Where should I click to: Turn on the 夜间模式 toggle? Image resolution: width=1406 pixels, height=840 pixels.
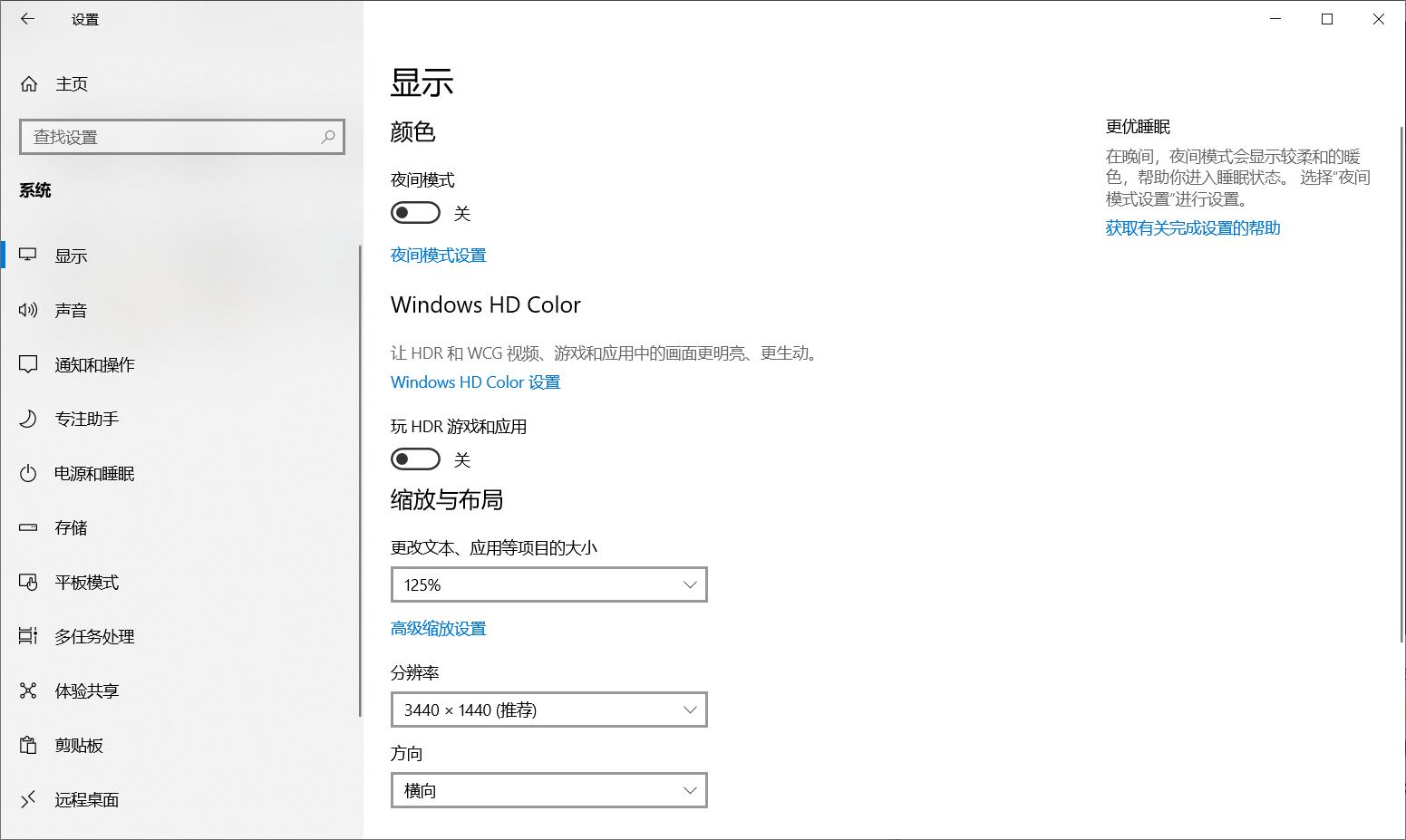pyautogui.click(x=415, y=213)
